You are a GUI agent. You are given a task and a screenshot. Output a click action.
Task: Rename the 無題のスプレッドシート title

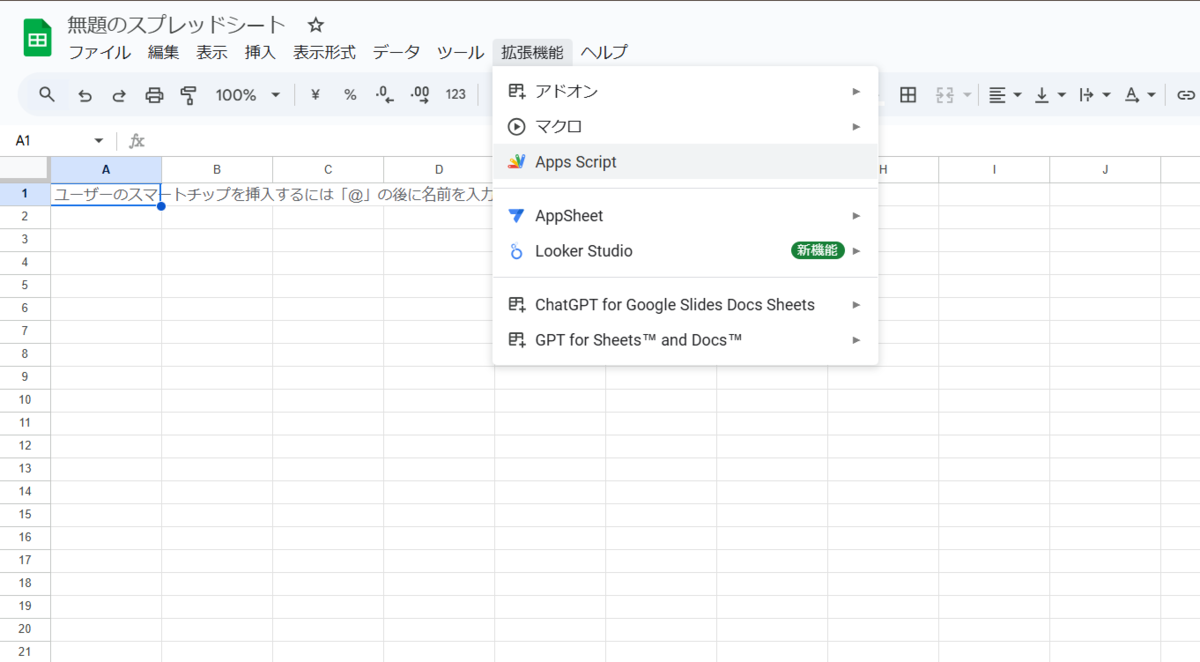[177, 25]
